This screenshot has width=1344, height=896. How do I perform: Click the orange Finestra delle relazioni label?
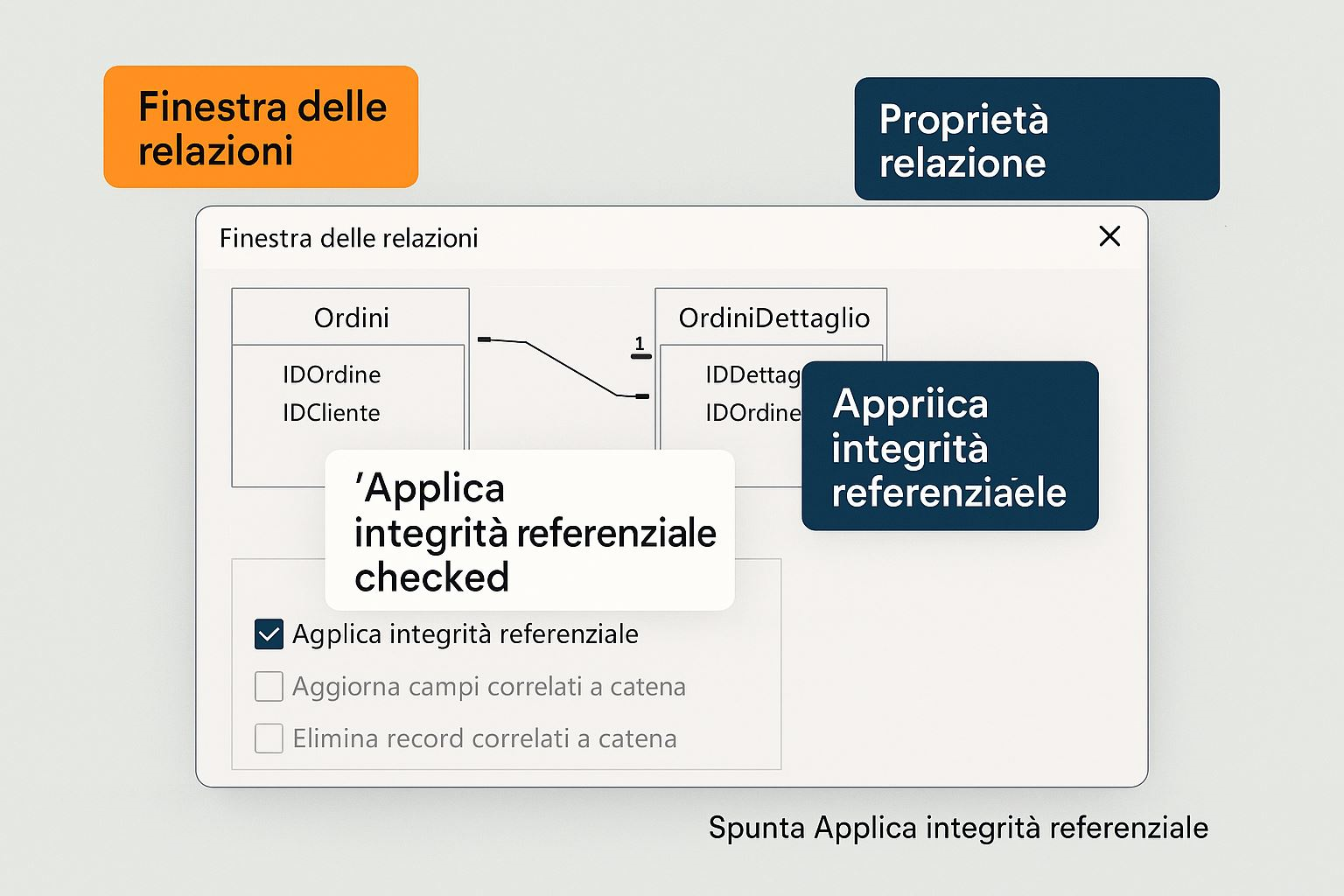[x=261, y=127]
